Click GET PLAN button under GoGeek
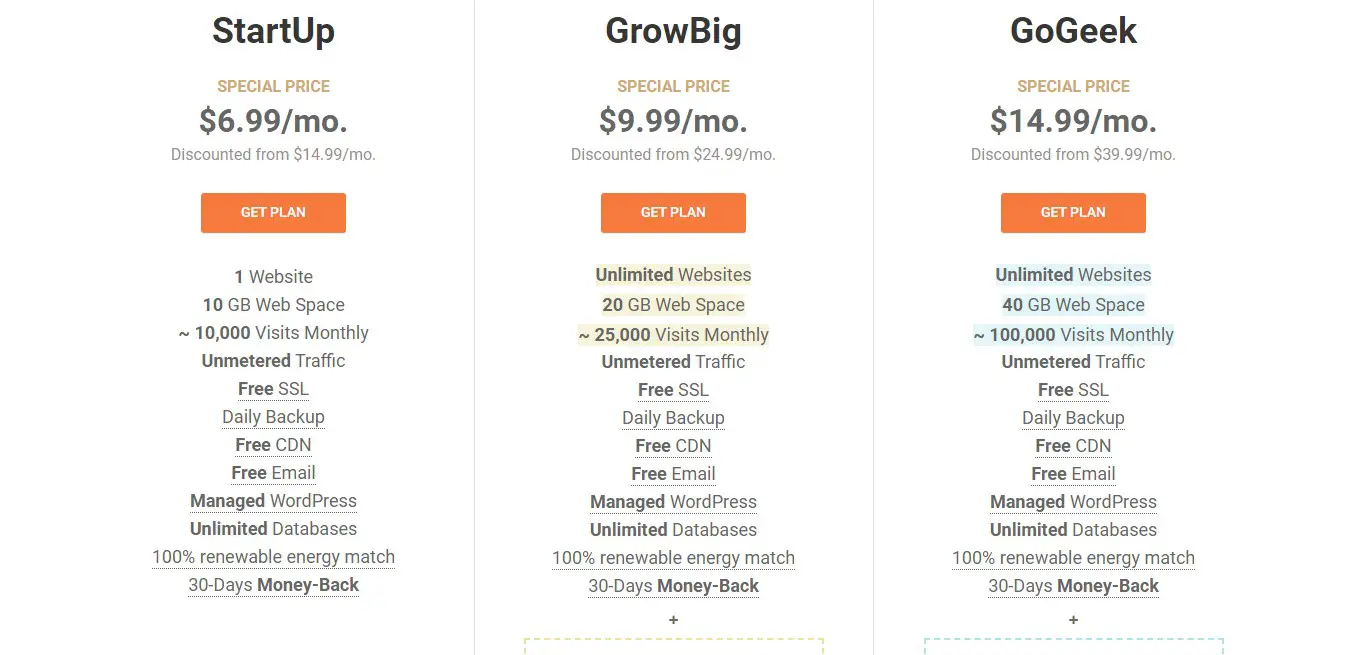Image resolution: width=1345 pixels, height=655 pixels. pyautogui.click(x=1073, y=213)
